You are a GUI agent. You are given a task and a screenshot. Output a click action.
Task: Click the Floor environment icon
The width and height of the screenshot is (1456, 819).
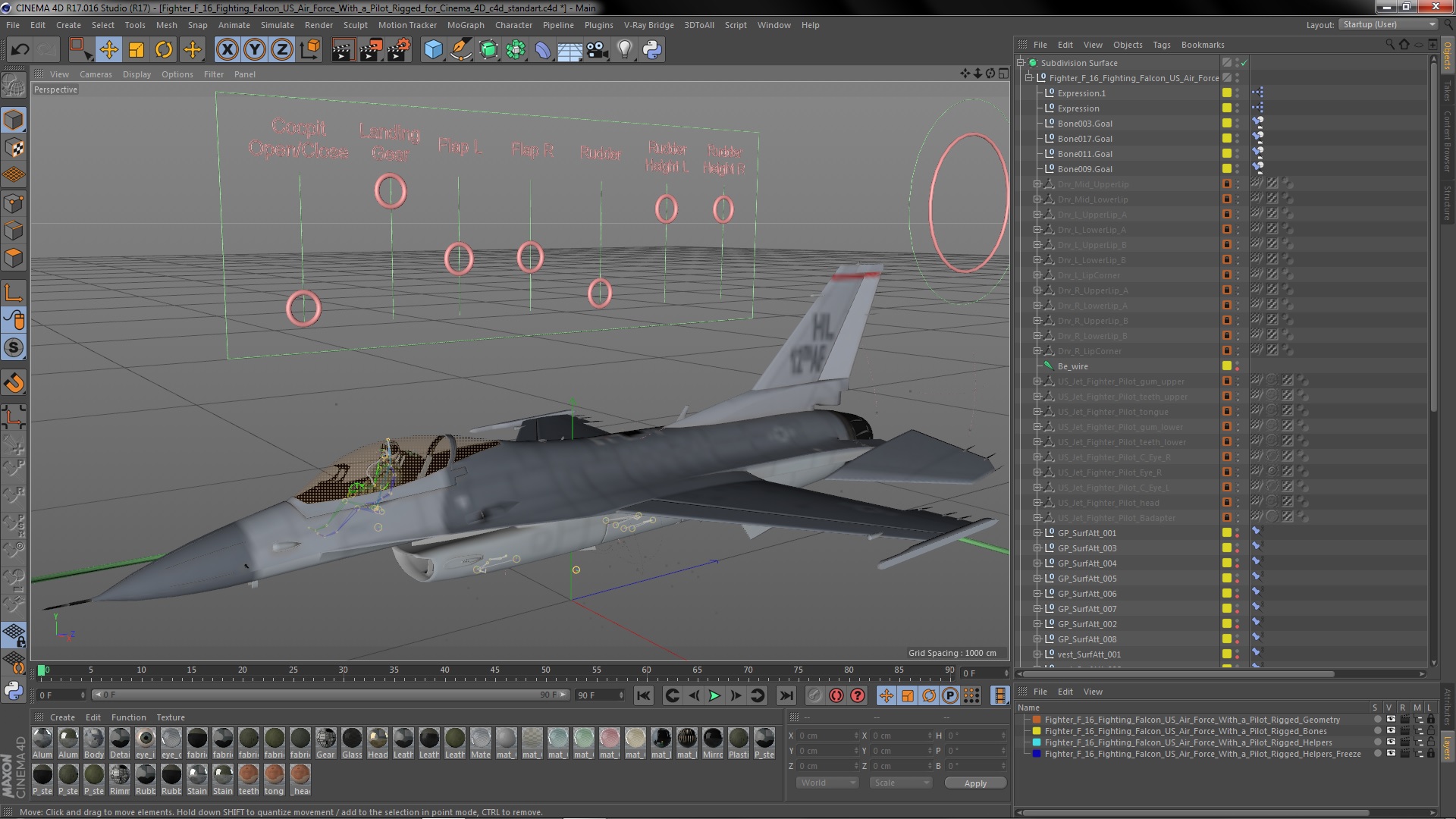(x=570, y=50)
